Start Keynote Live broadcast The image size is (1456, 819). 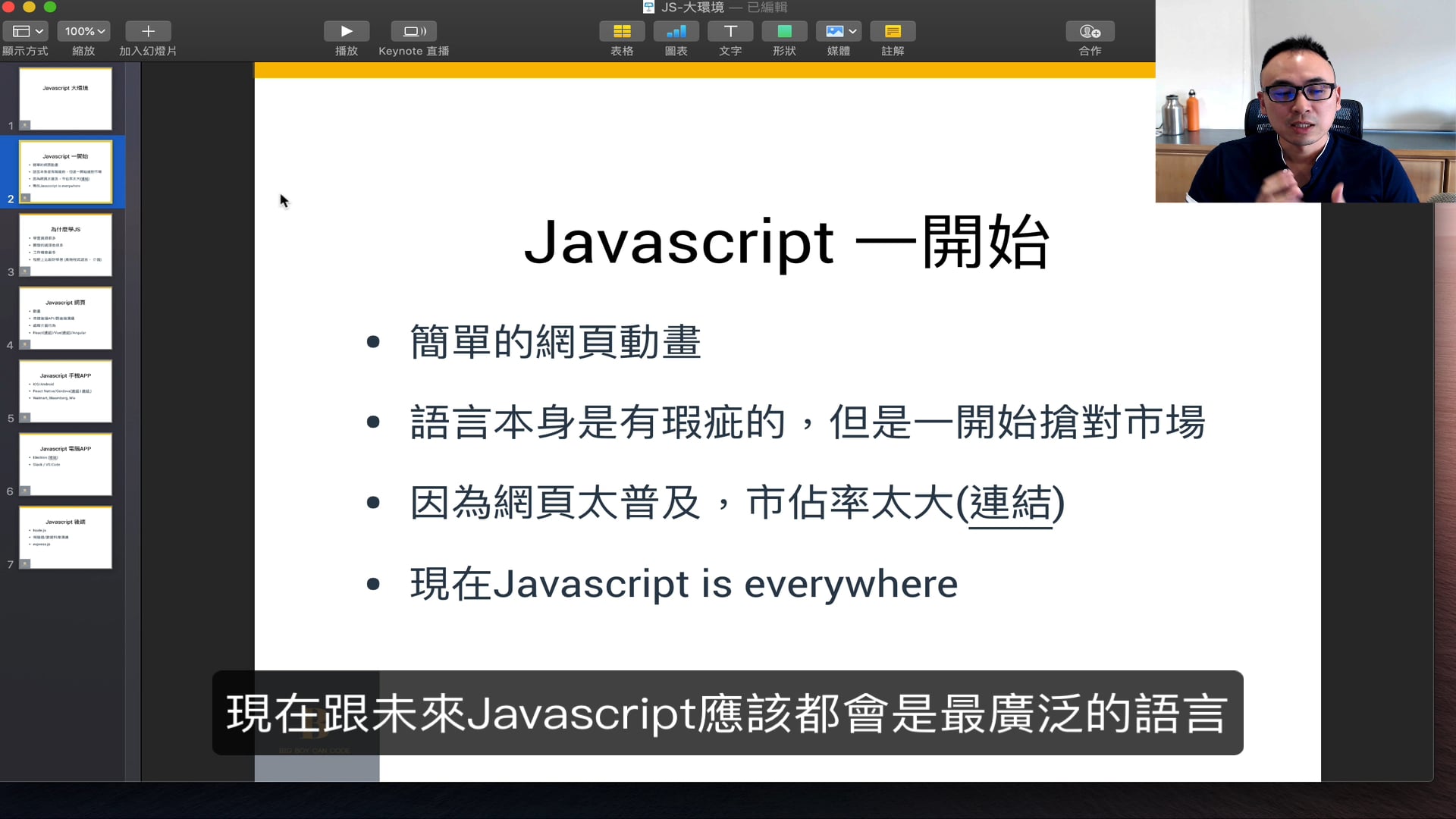[413, 31]
